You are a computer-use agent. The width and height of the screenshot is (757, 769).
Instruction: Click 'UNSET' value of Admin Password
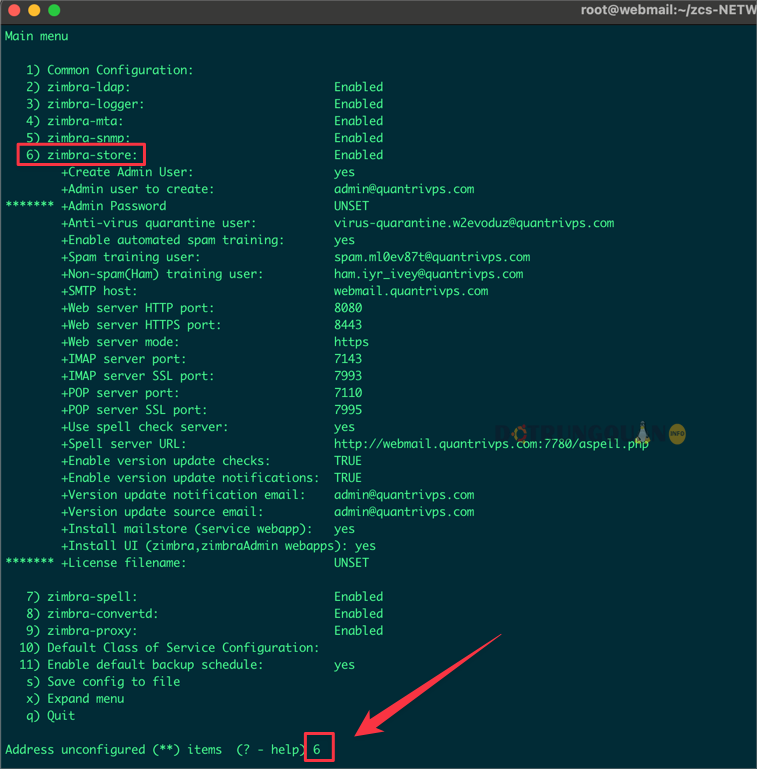(352, 206)
